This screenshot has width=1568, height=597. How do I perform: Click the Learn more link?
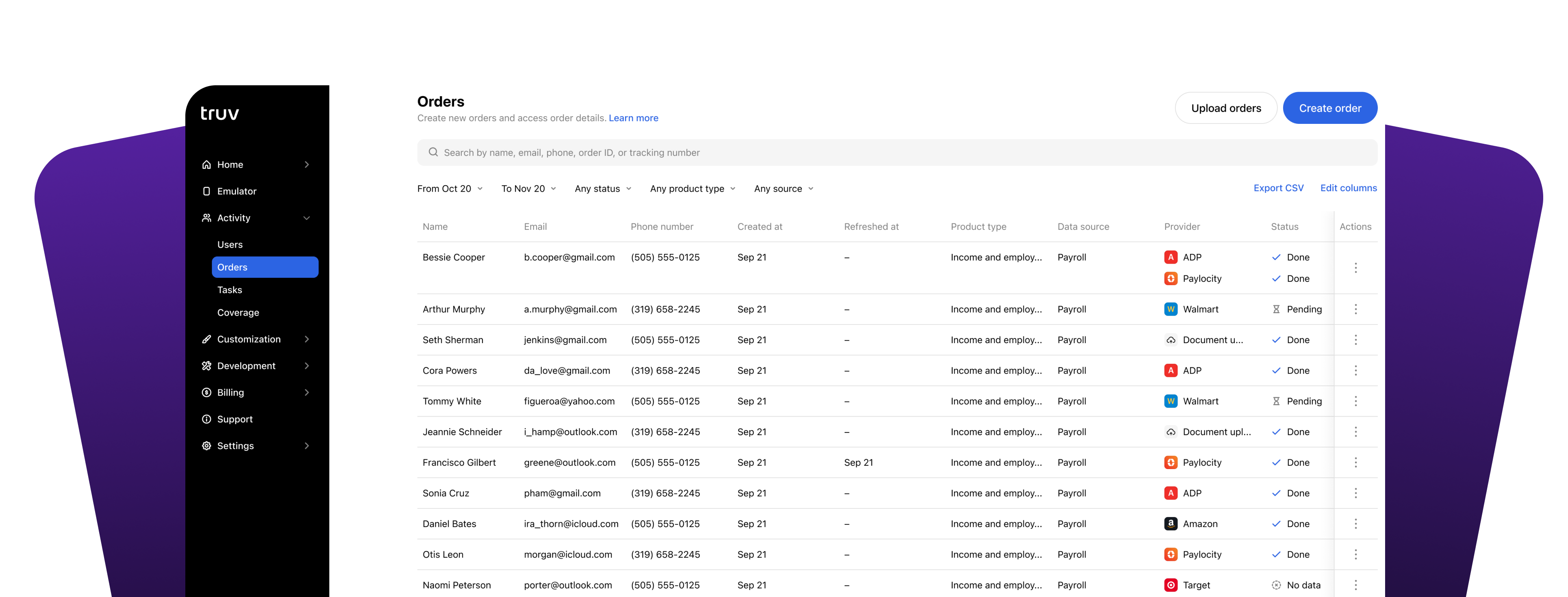pyautogui.click(x=633, y=117)
